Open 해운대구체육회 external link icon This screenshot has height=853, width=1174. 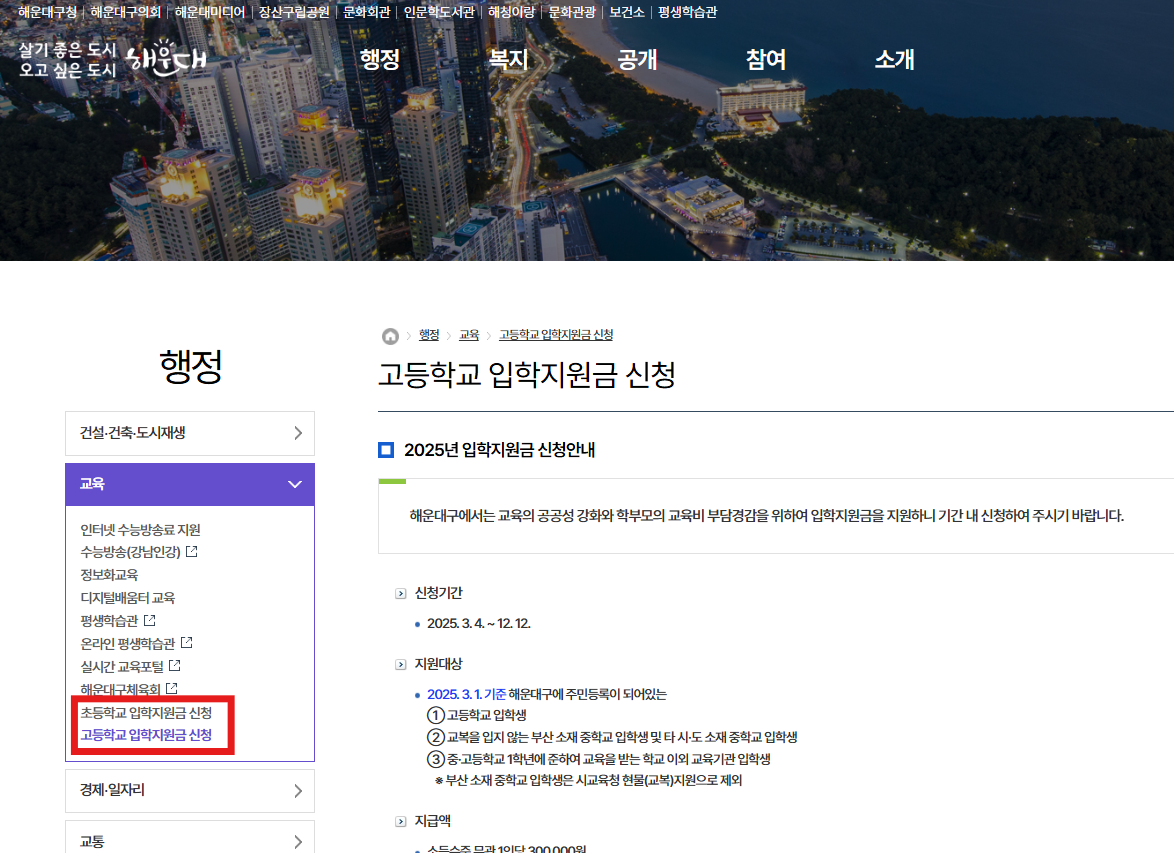[173, 687]
